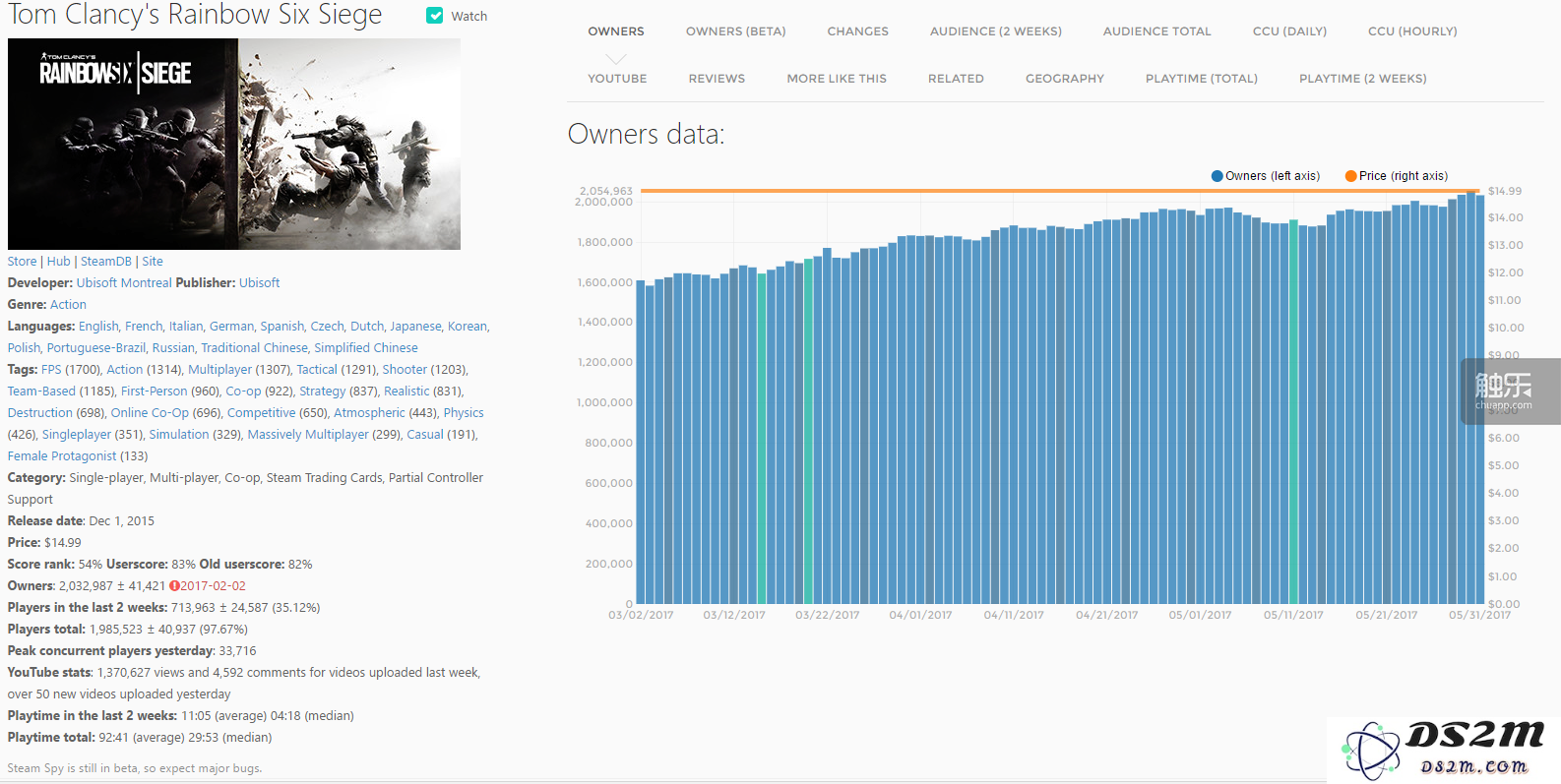Open developer Ubisoft Montreal link
Viewport: 1561px width, 784px height.
point(124,283)
